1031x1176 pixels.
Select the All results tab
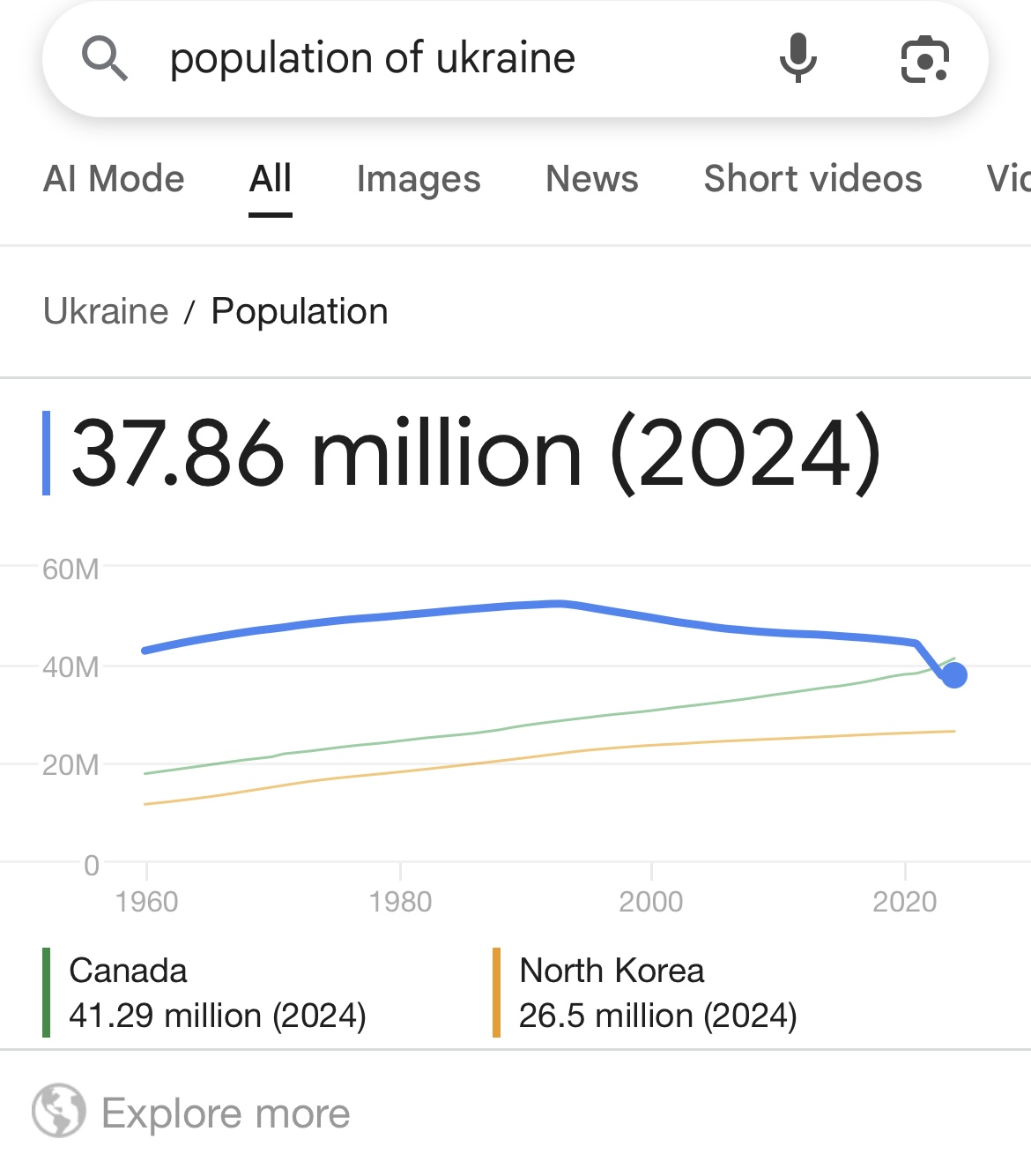point(271,179)
